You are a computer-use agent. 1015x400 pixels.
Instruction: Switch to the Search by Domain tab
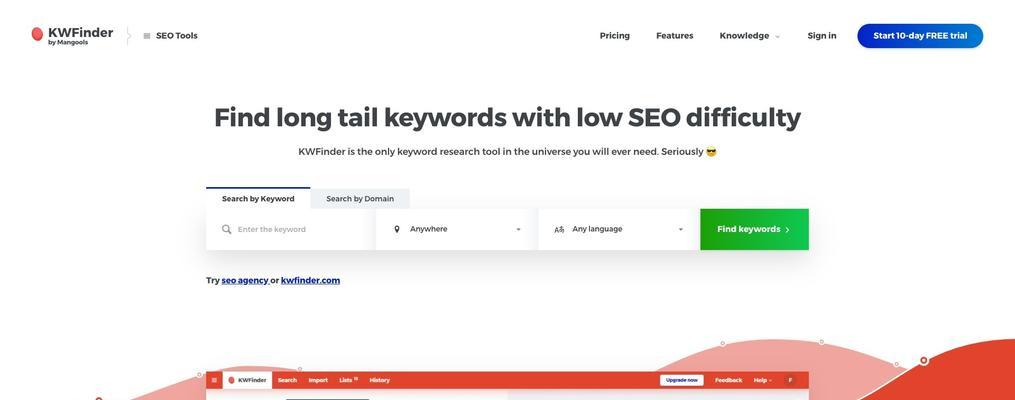(360, 199)
